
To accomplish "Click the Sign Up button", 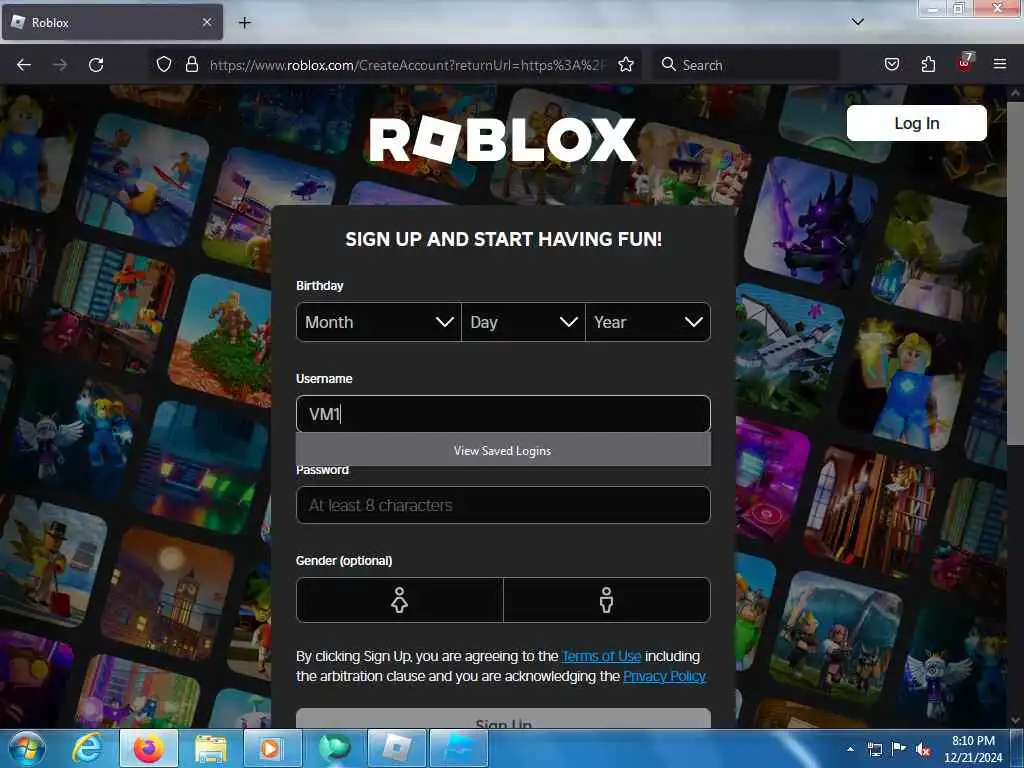I will pos(503,719).
